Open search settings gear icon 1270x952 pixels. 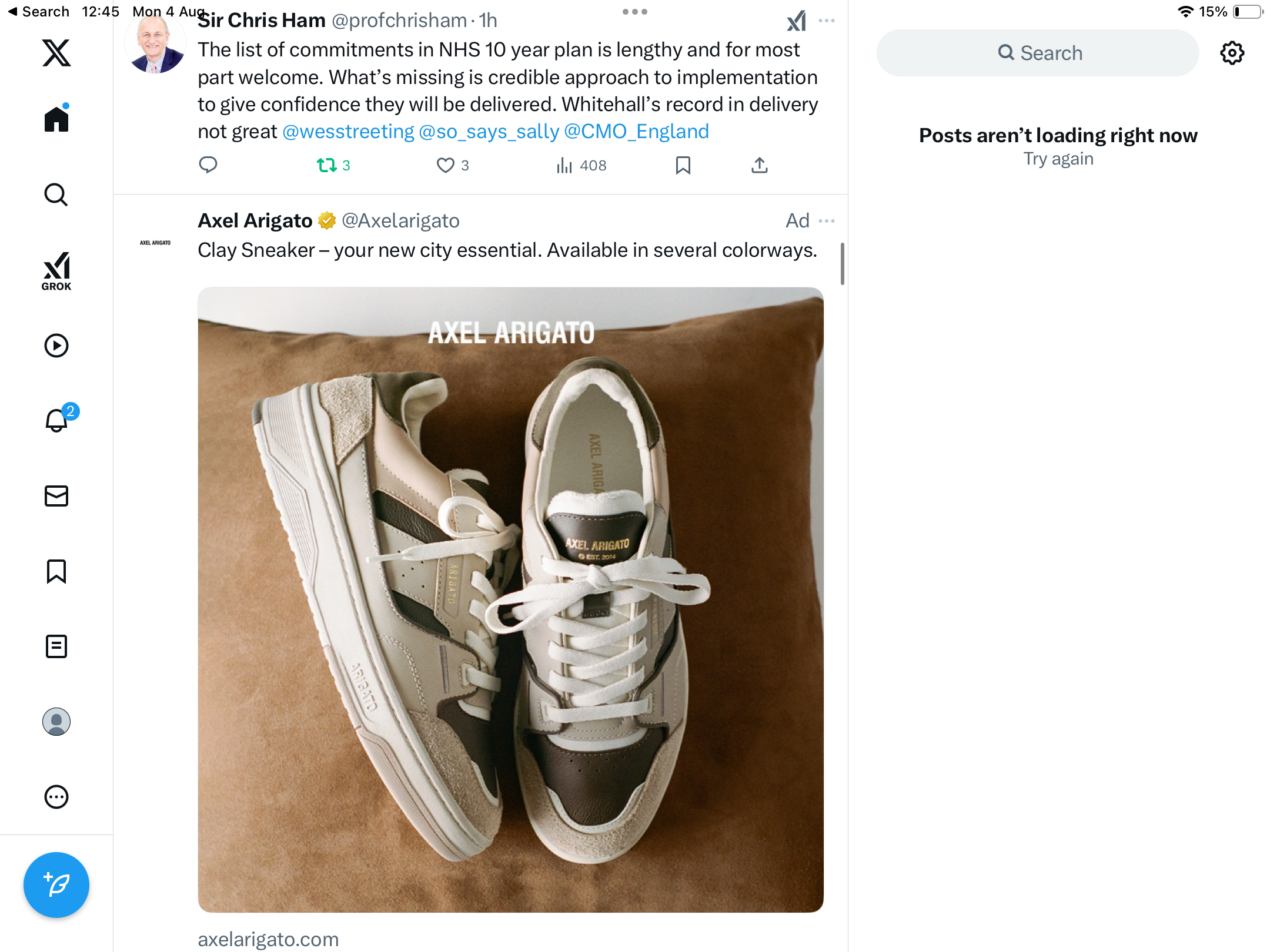[1232, 53]
